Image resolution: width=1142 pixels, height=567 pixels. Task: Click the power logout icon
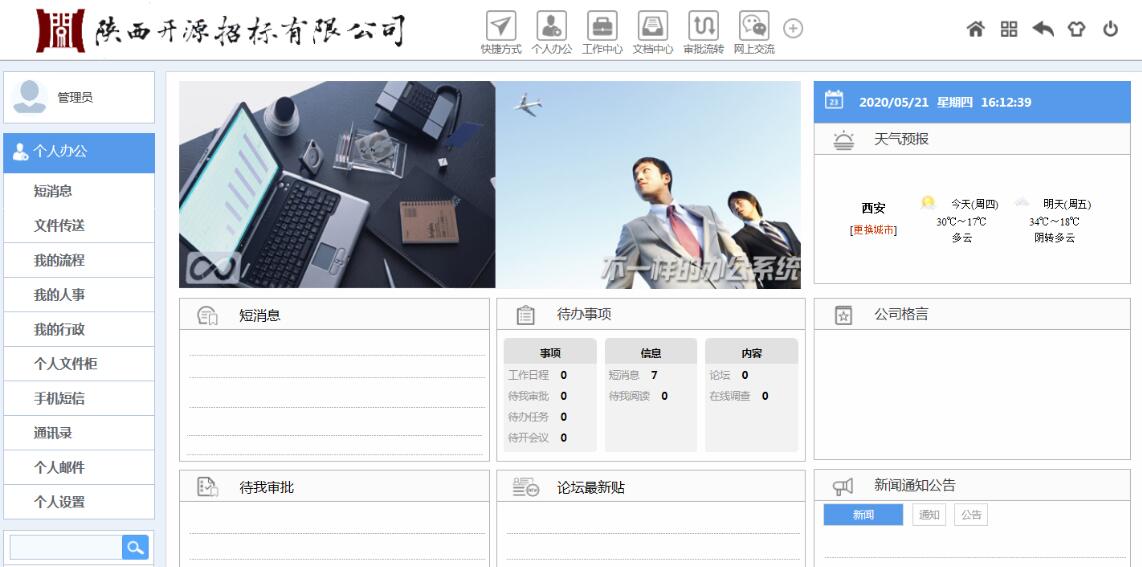tap(1110, 29)
